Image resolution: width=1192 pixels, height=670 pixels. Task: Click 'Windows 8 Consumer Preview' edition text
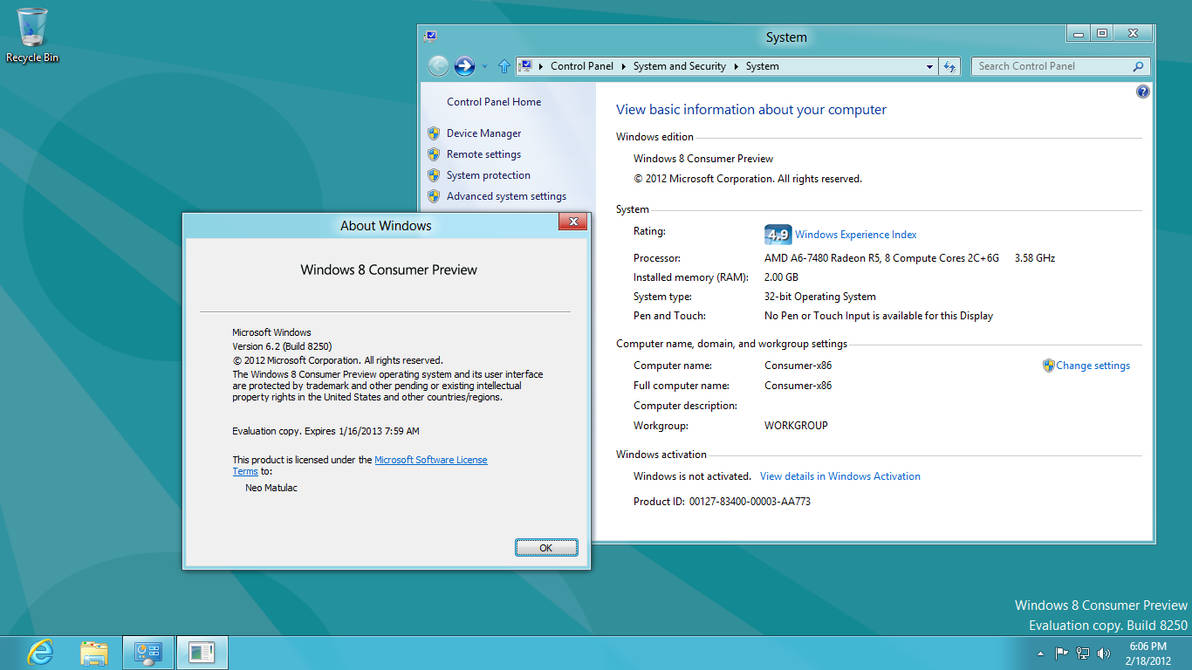click(703, 159)
